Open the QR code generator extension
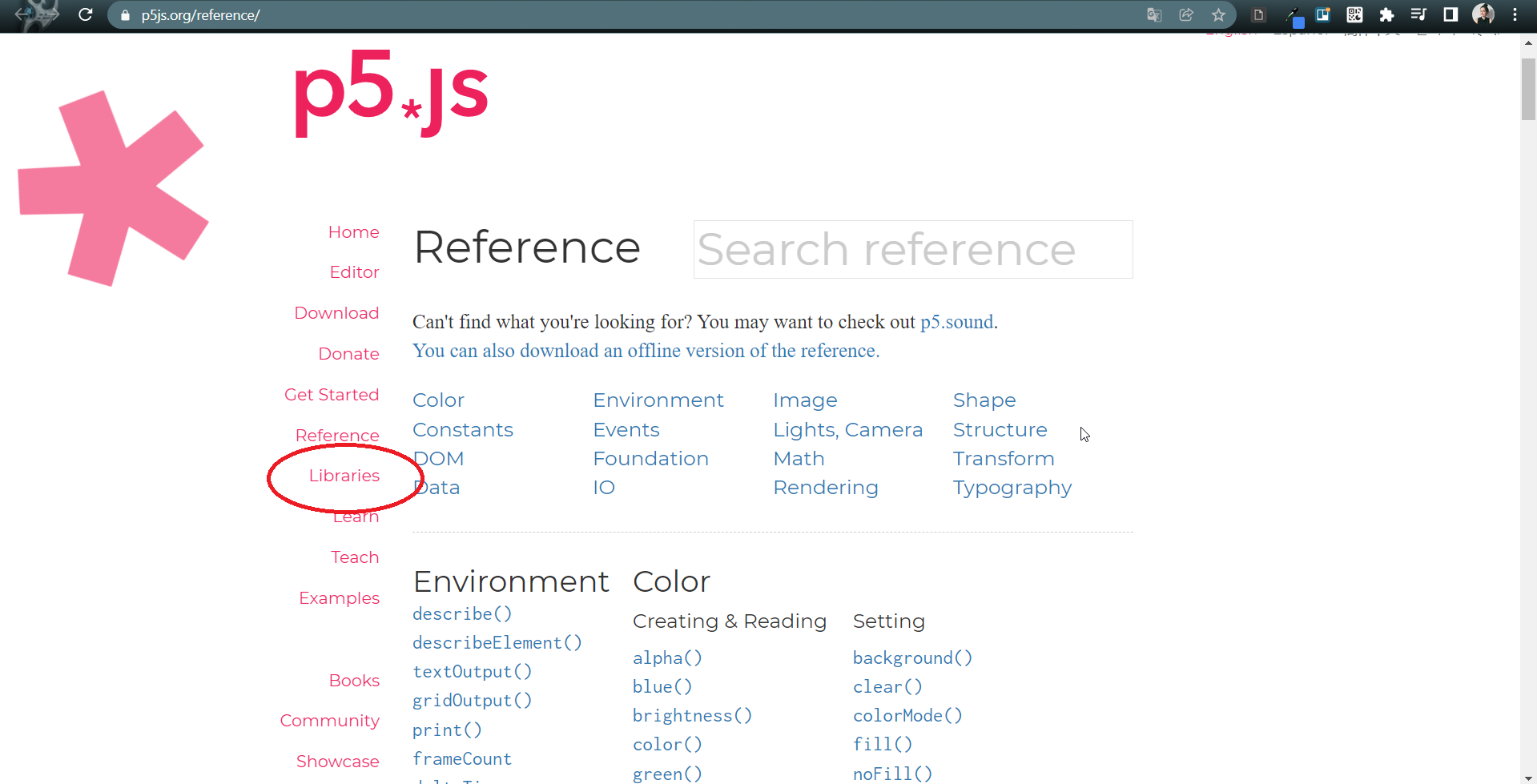The image size is (1537, 784). [1354, 14]
